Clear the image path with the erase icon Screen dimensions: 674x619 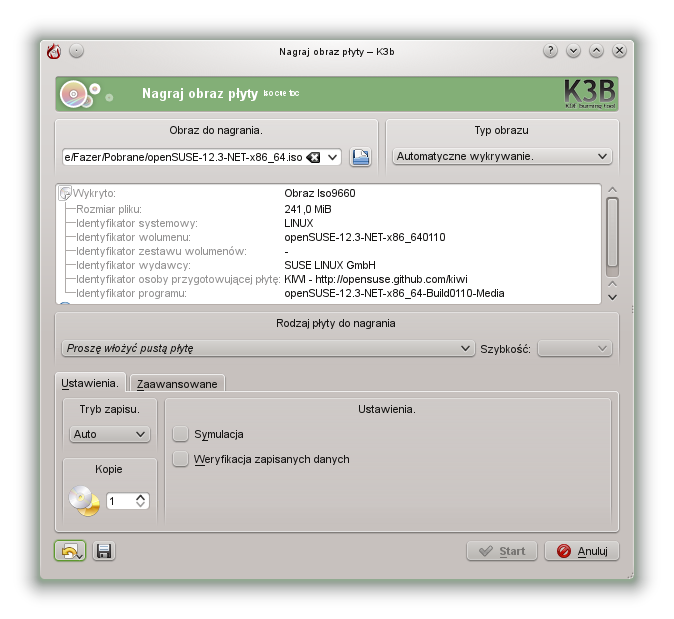click(313, 157)
